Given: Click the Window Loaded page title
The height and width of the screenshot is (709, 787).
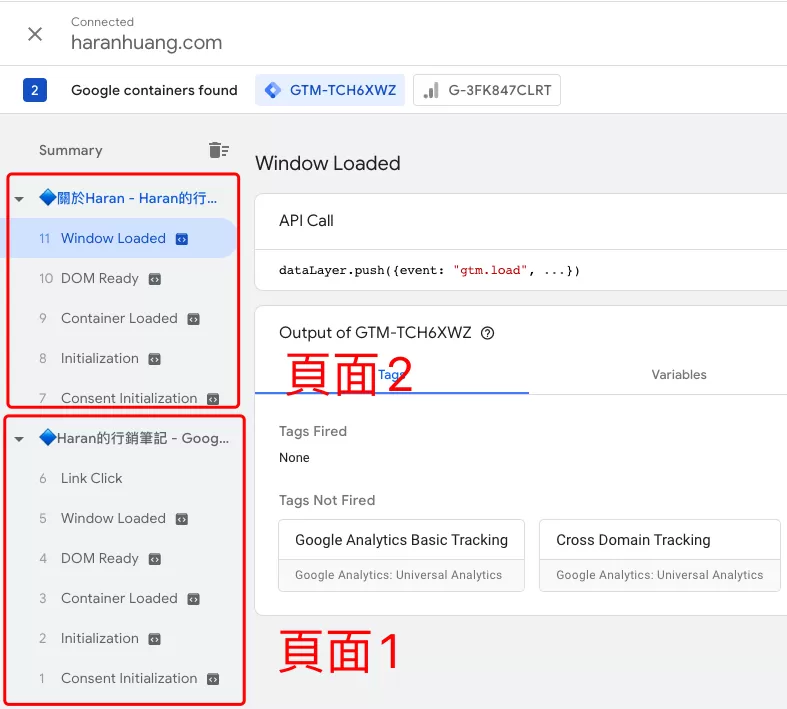Looking at the screenshot, I should (328, 164).
